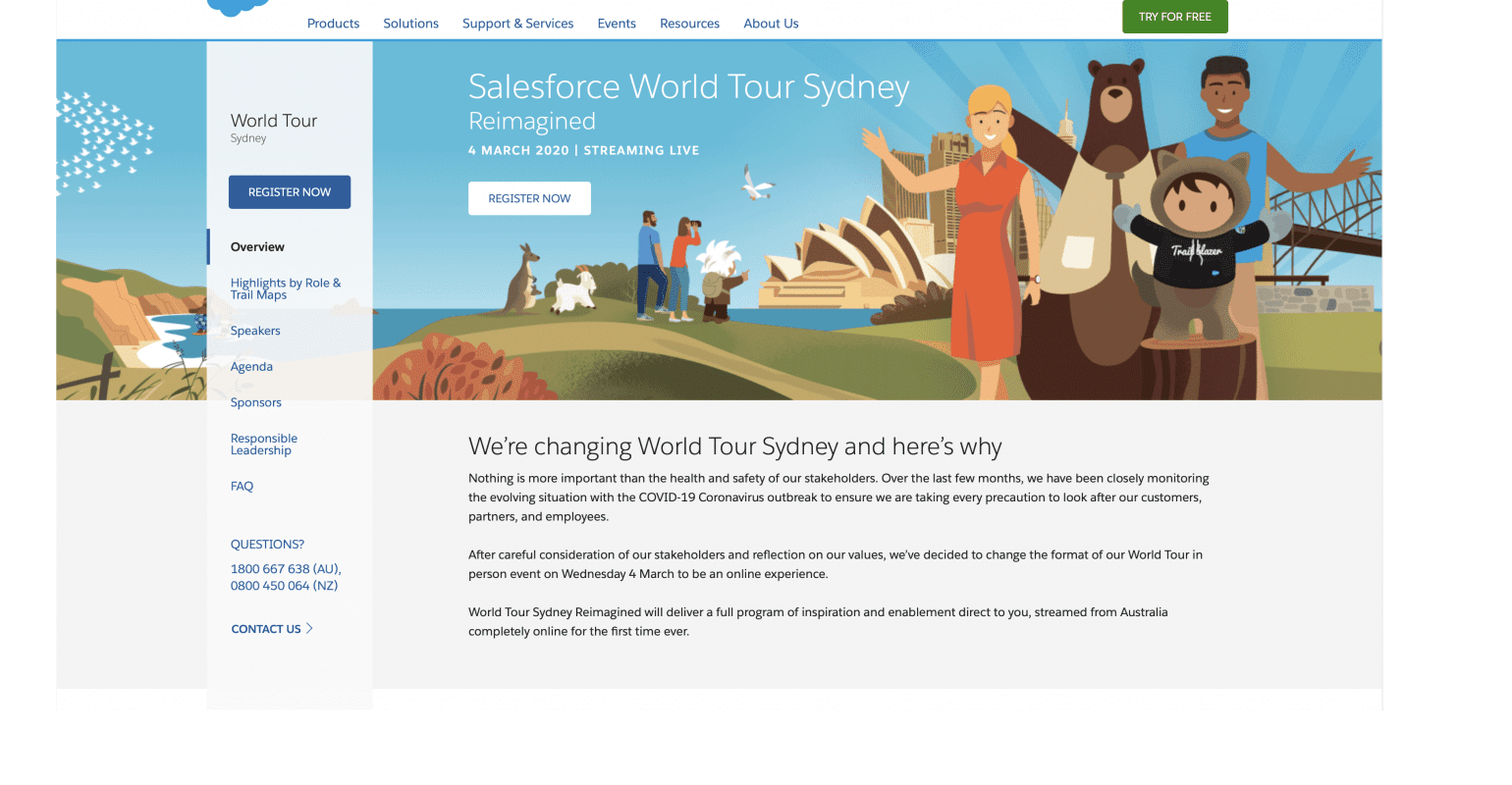Open Support & Services menu
The width and height of the screenshot is (1512, 785).
[x=517, y=24]
